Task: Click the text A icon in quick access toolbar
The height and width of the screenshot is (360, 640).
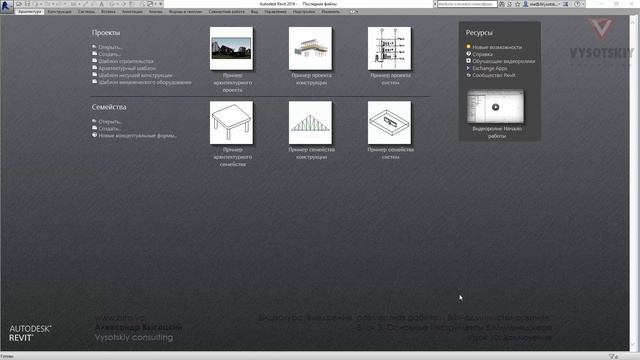Action: click(102, 4)
